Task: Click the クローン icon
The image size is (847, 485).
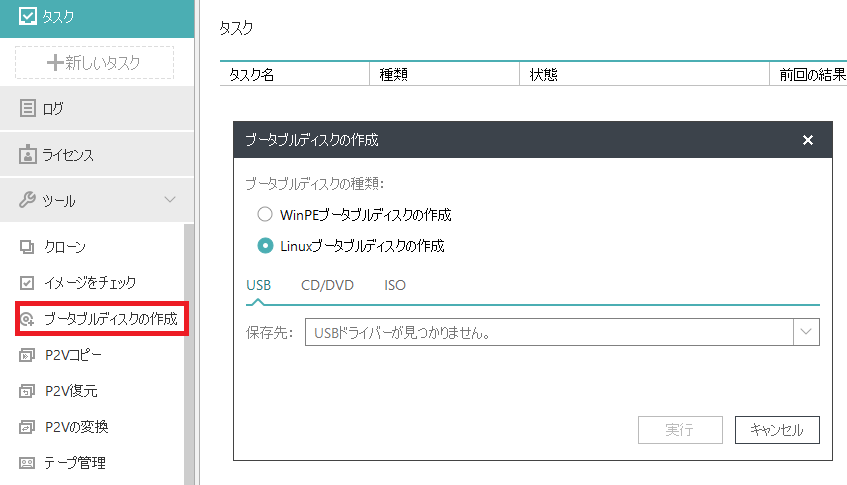Action: point(27,247)
